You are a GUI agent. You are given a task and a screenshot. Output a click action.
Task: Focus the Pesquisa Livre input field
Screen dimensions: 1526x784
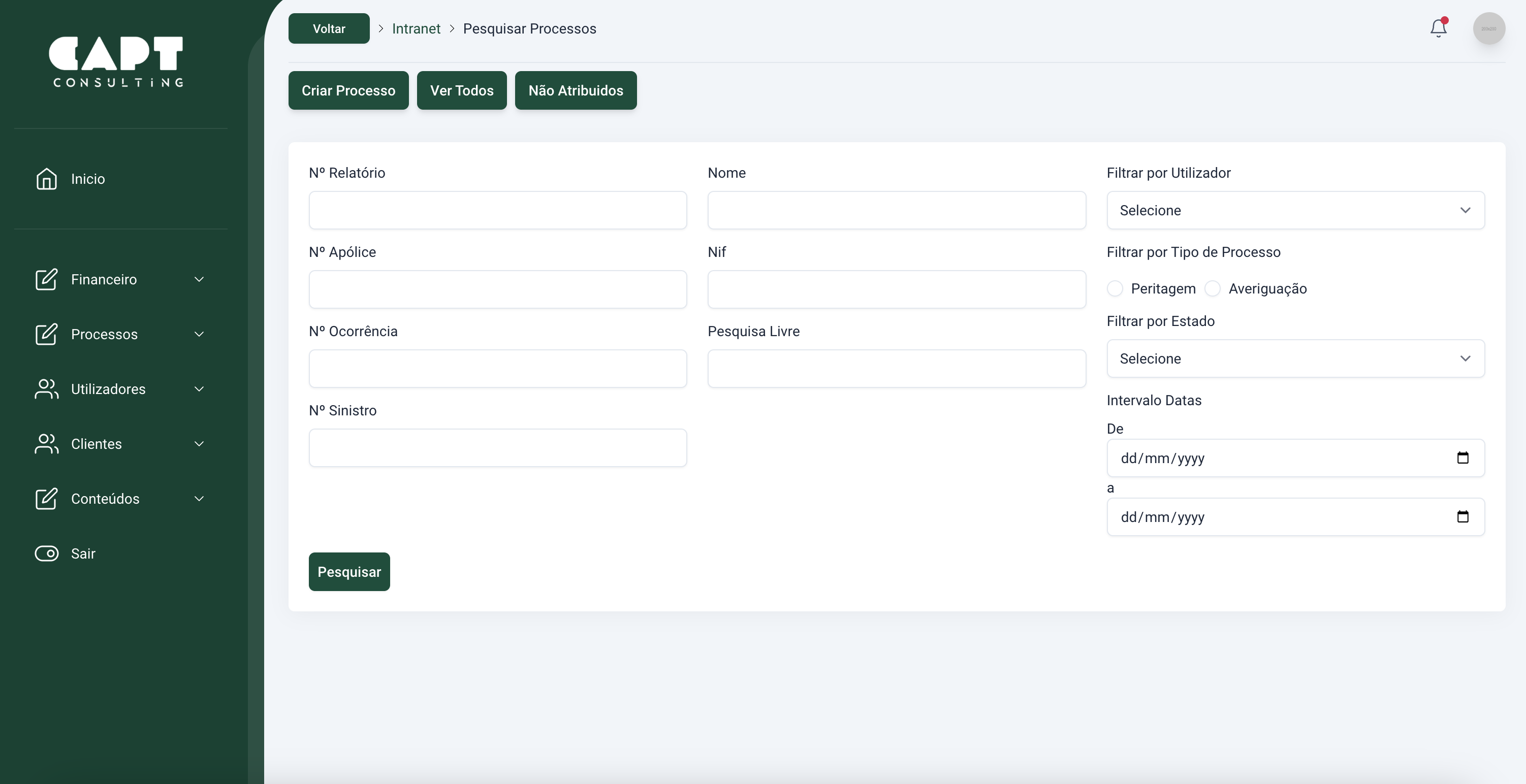pyautogui.click(x=896, y=368)
